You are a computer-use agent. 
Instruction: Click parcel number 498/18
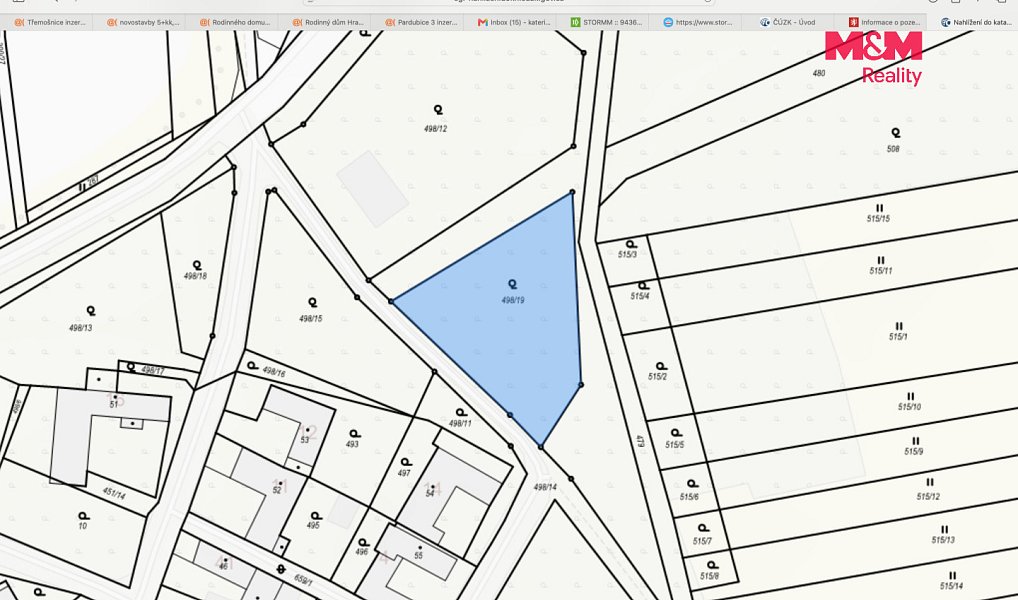point(195,275)
